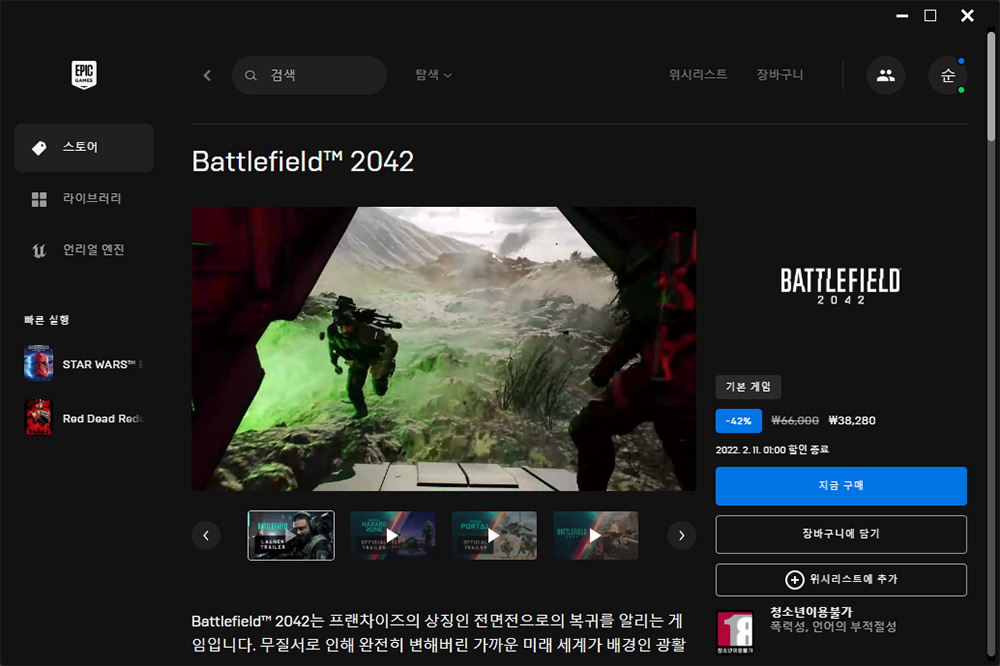Click the Unreal Engine logo icon
This screenshot has height=666, width=1000.
[40, 250]
